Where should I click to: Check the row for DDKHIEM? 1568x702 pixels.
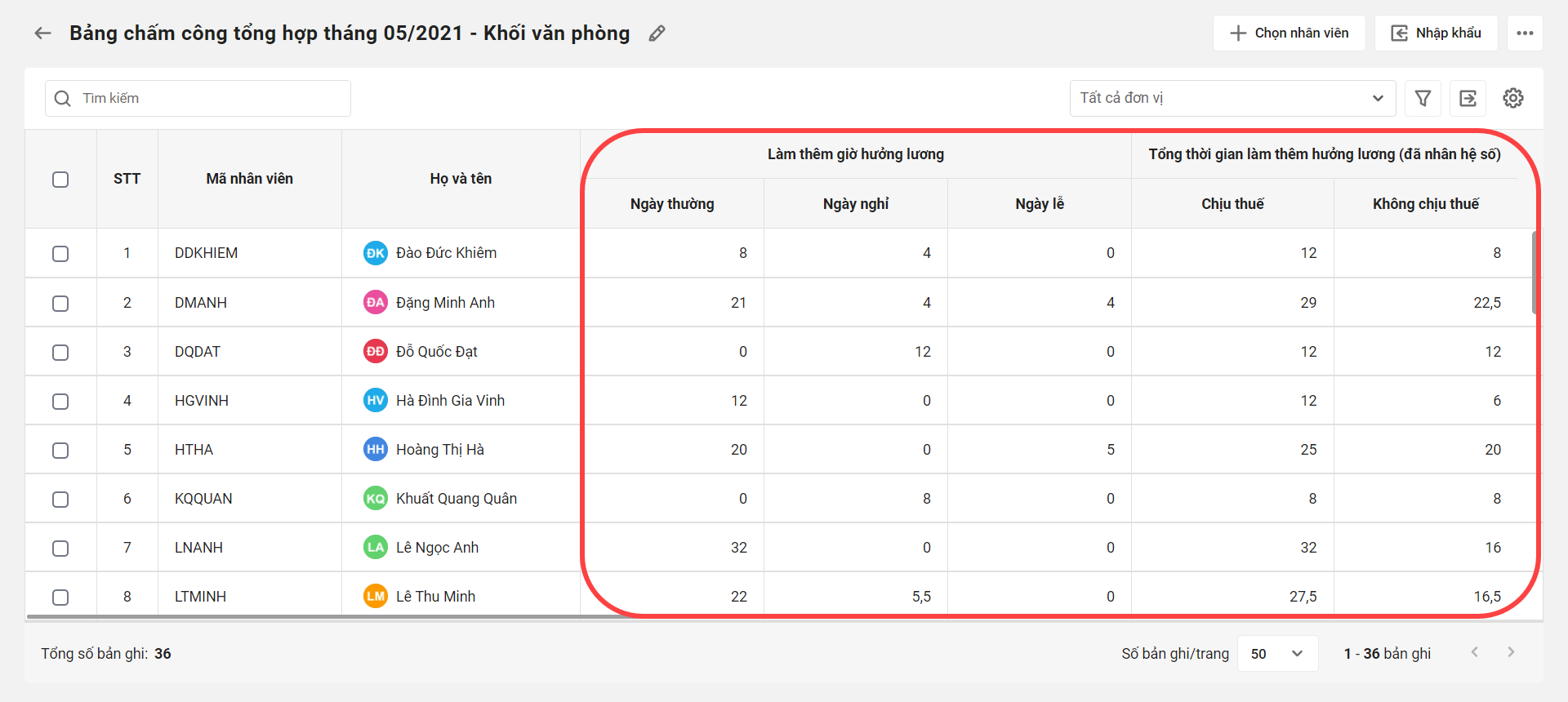pos(60,254)
